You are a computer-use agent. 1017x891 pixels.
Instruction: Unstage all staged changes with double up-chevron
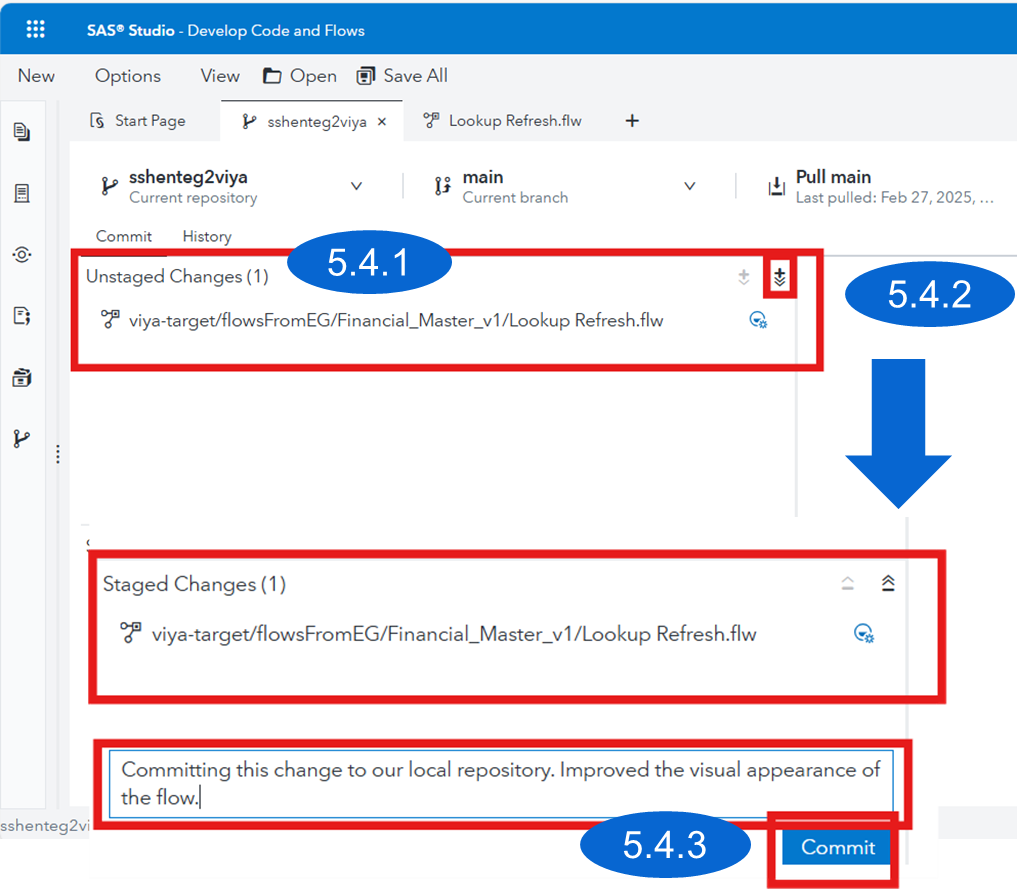click(x=888, y=583)
